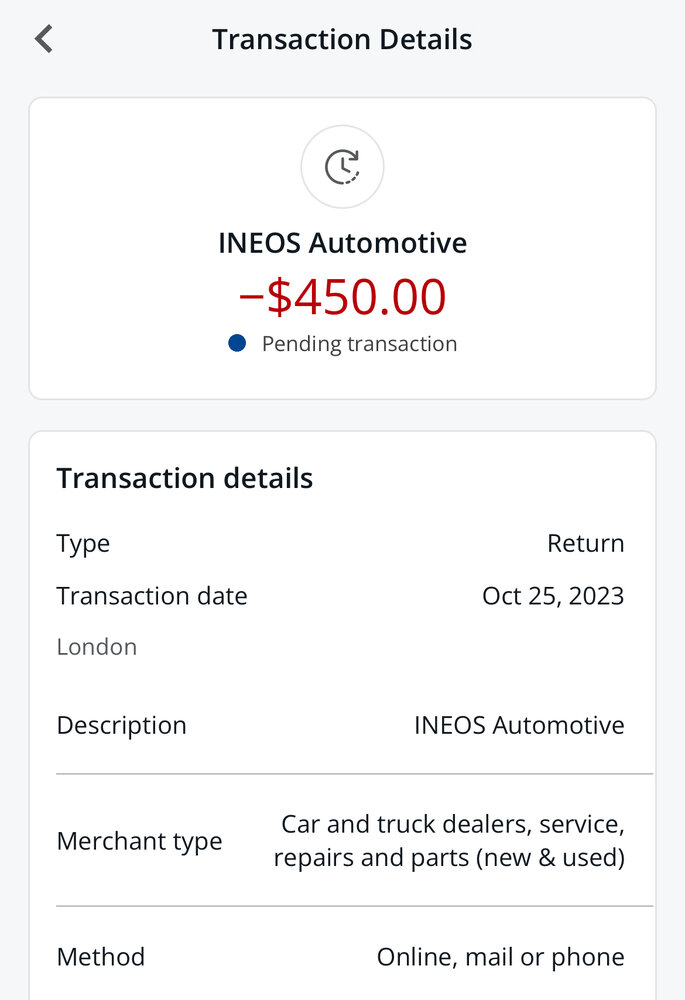Select the Method label

(101, 957)
